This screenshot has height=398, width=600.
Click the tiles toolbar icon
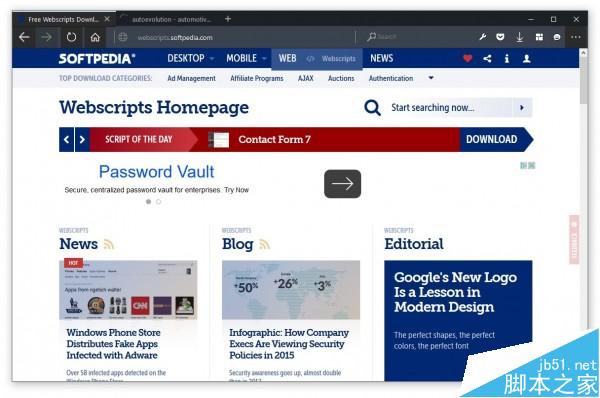coord(539,37)
